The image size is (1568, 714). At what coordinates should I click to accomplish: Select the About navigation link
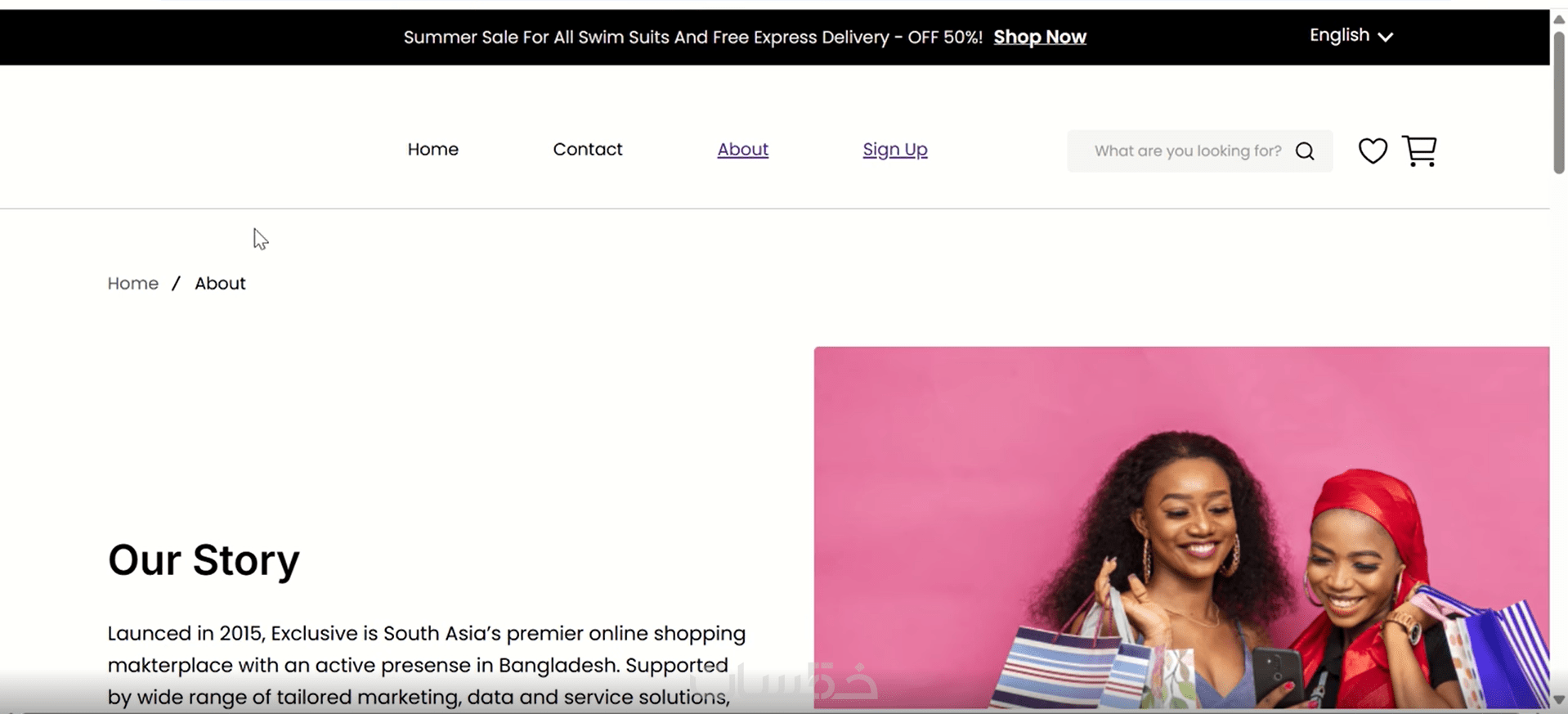(x=742, y=150)
